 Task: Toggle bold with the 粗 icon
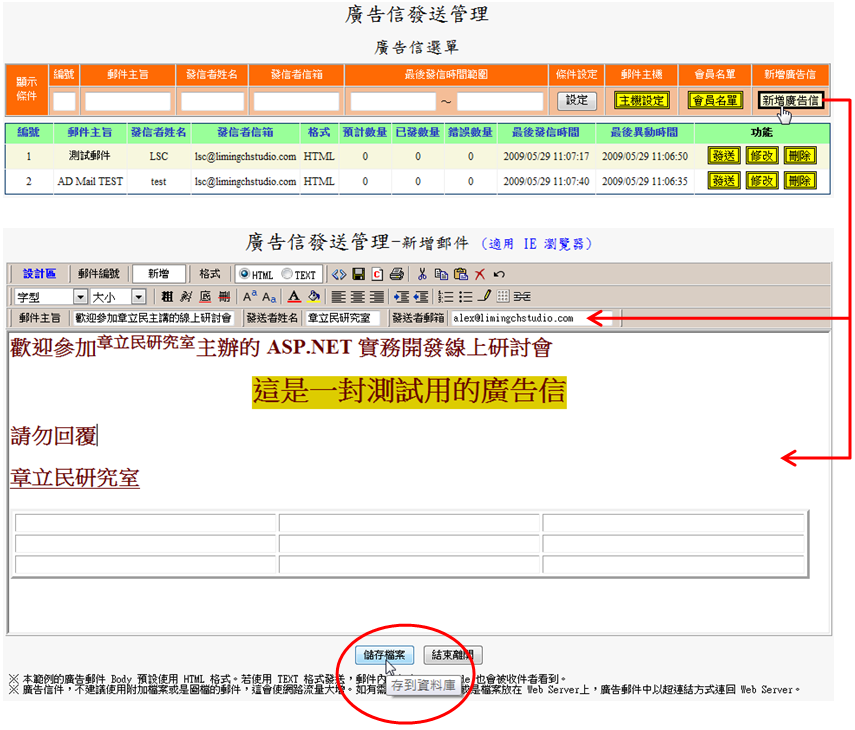point(167,297)
